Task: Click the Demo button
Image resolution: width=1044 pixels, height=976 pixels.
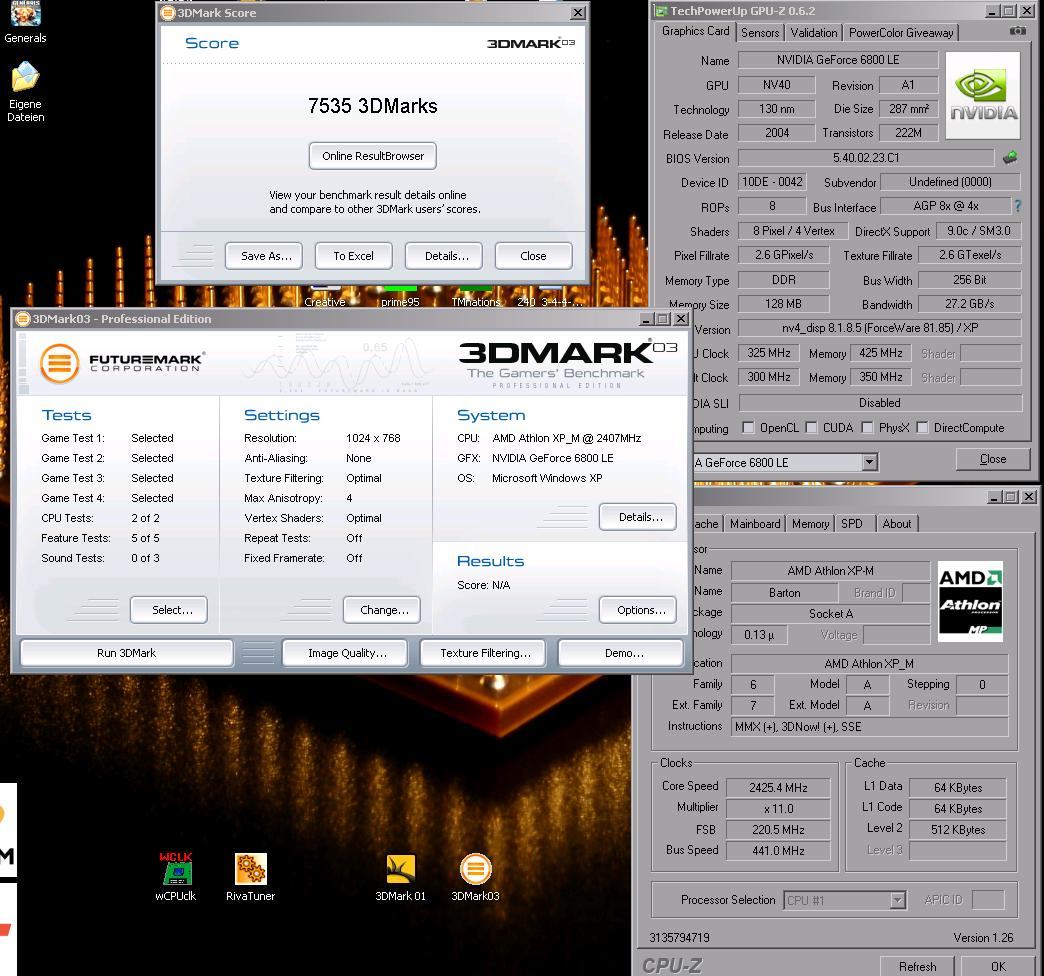Action: click(621, 653)
